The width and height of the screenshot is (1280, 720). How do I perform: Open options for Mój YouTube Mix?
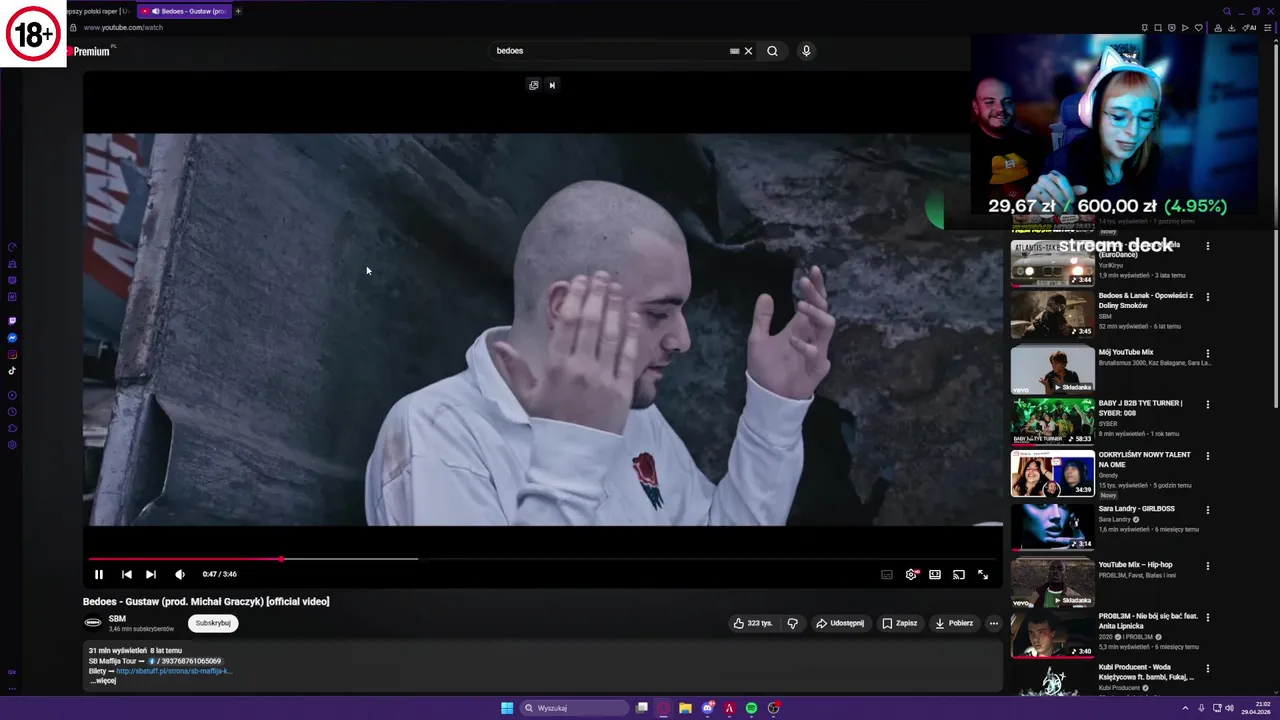coord(1207,353)
